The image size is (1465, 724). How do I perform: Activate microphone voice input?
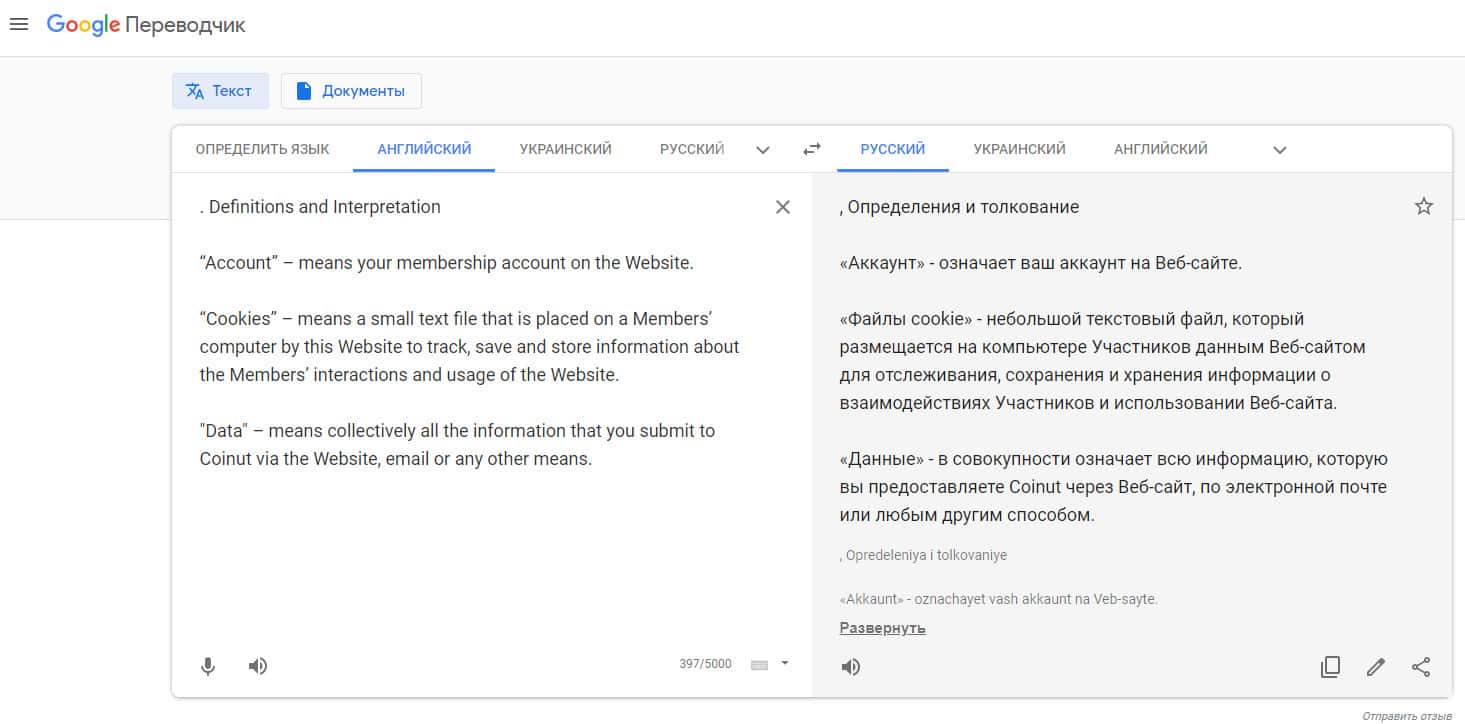[208, 666]
